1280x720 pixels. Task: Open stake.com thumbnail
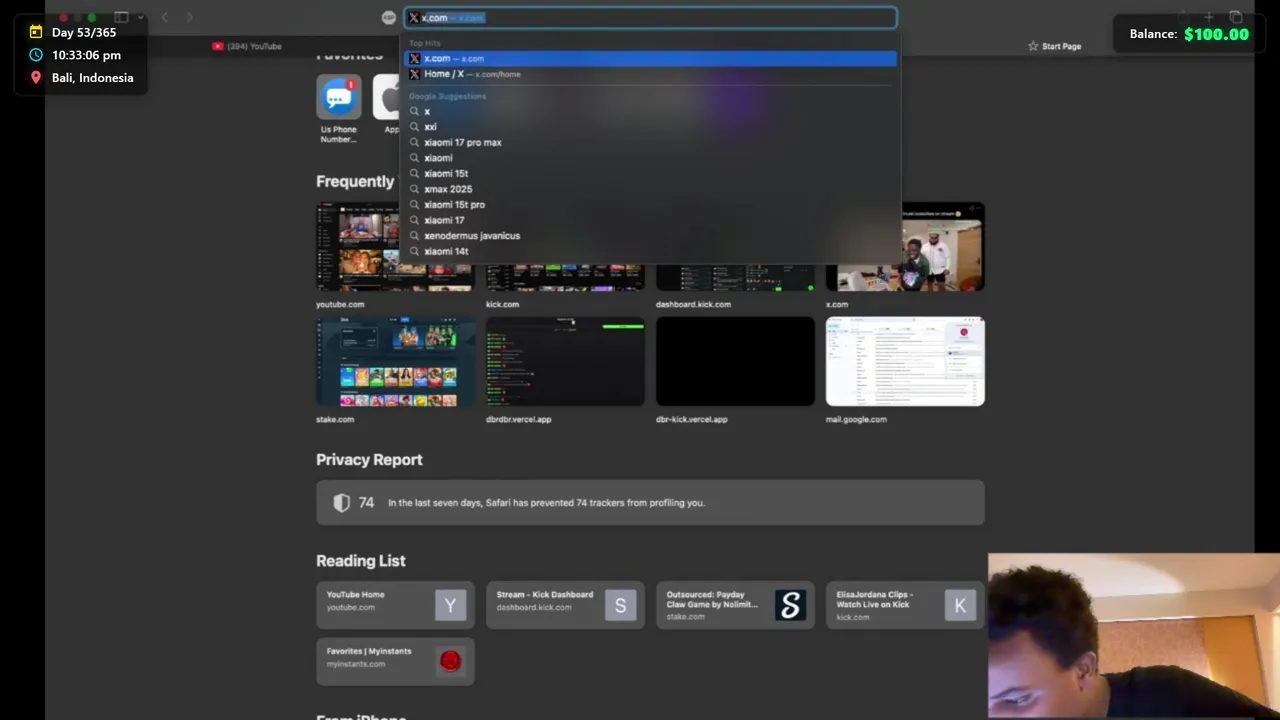(395, 362)
